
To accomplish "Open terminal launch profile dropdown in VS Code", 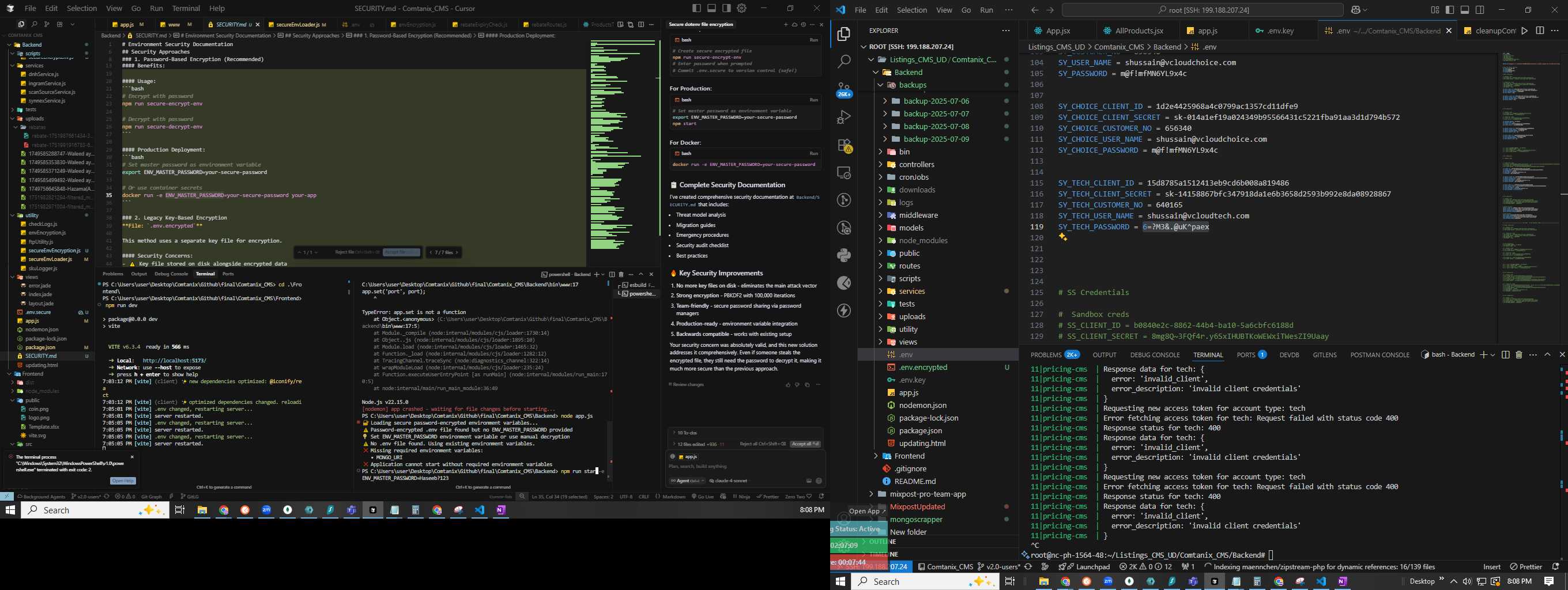I will (1492, 354).
